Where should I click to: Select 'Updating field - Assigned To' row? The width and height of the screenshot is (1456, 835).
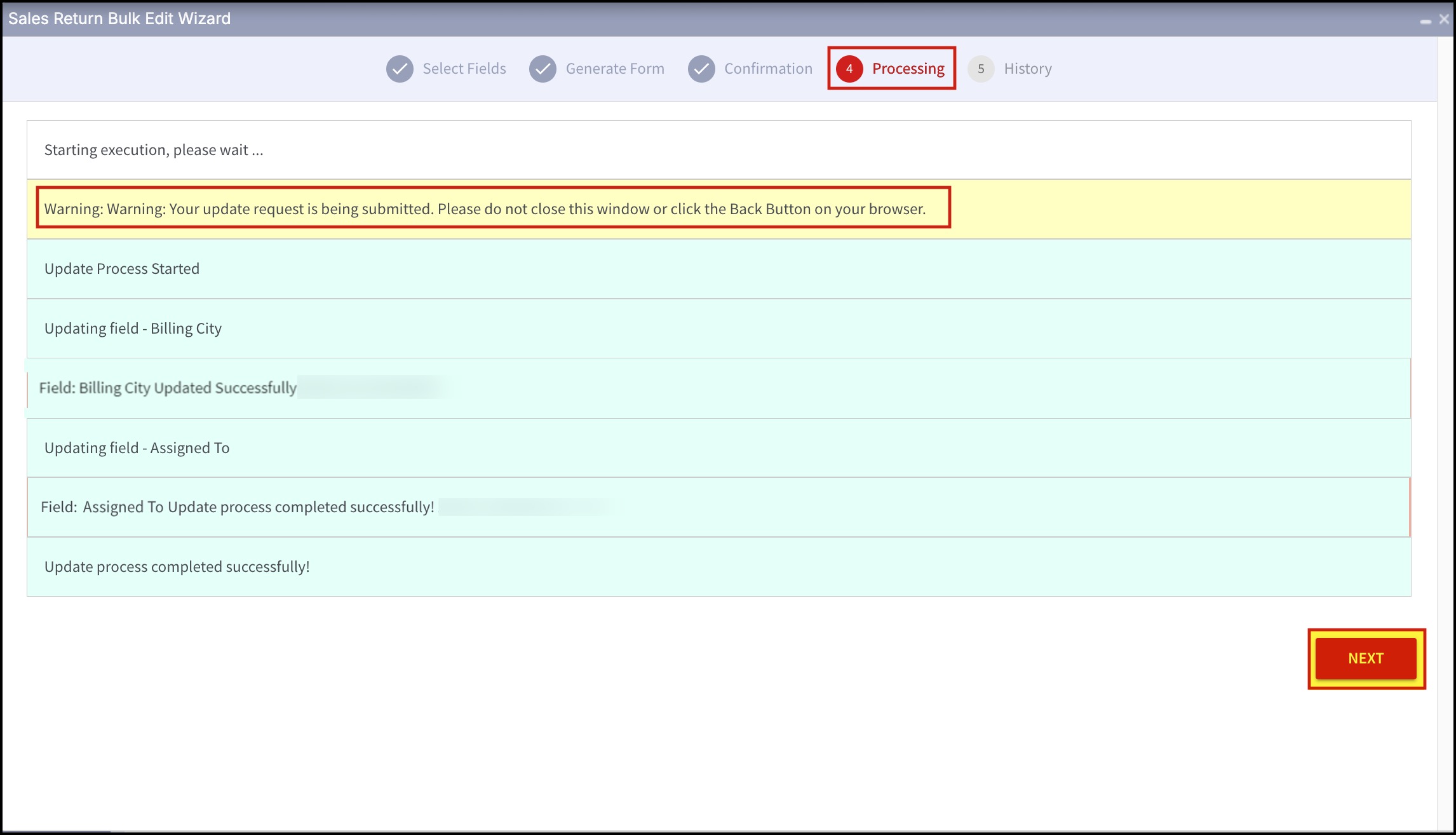pyautogui.click(x=137, y=448)
